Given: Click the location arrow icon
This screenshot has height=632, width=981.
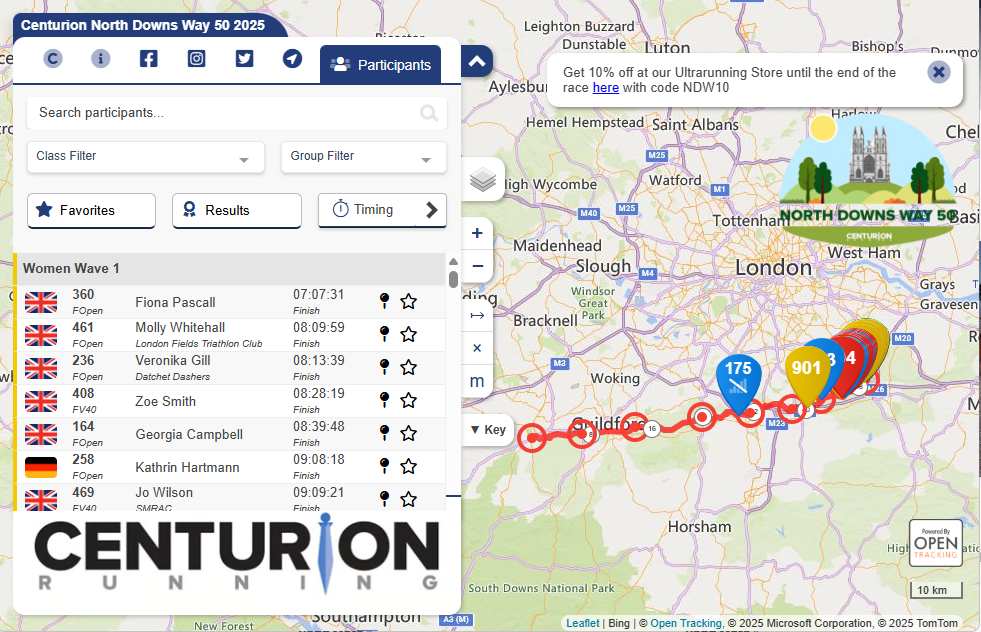Looking at the screenshot, I should pos(292,59).
